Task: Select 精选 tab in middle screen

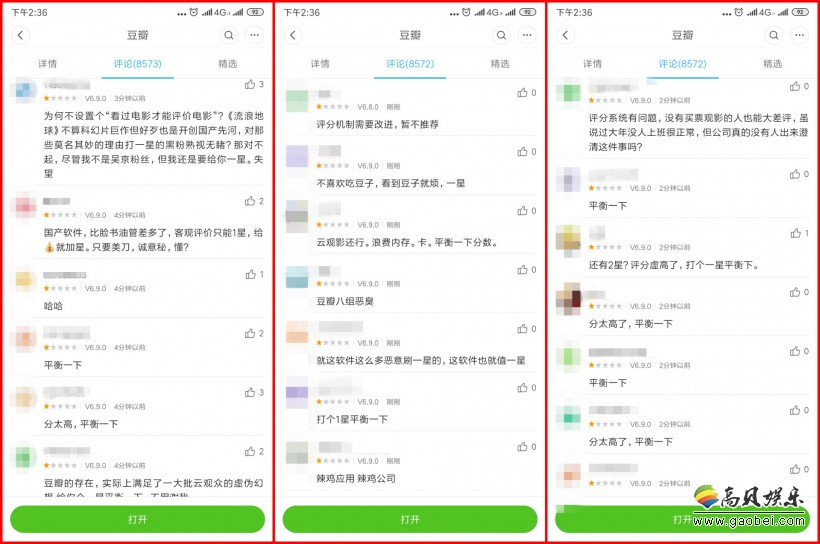Action: point(499,64)
